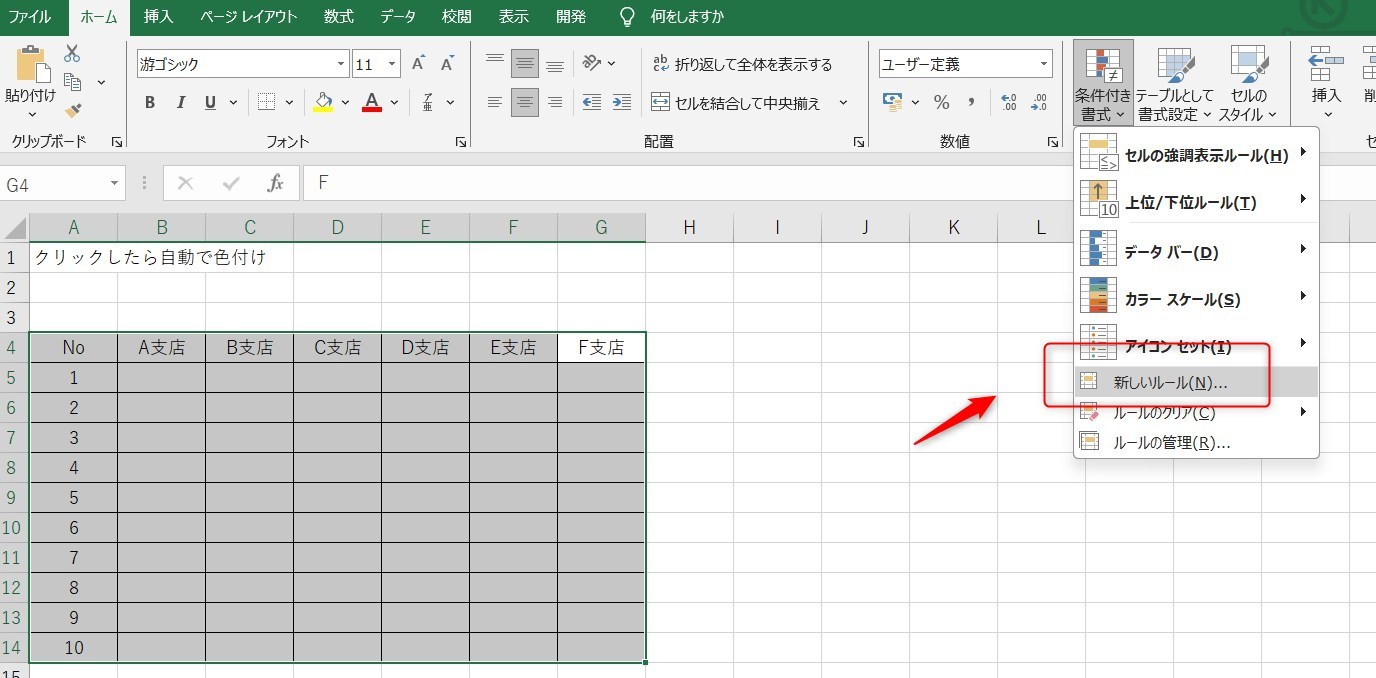1376x678 pixels.
Task: Increase decimal places for selected cells
Action: [1010, 101]
